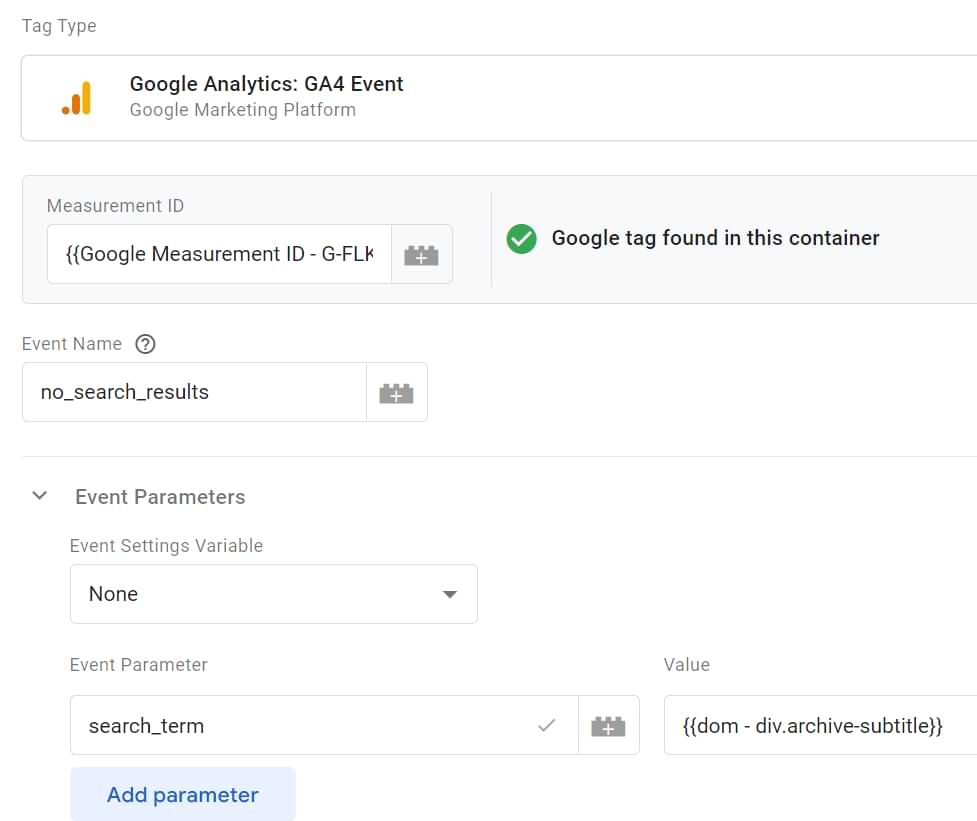Click the Google Marketing Platform subtitle
The image size is (977, 821).
pos(242,110)
